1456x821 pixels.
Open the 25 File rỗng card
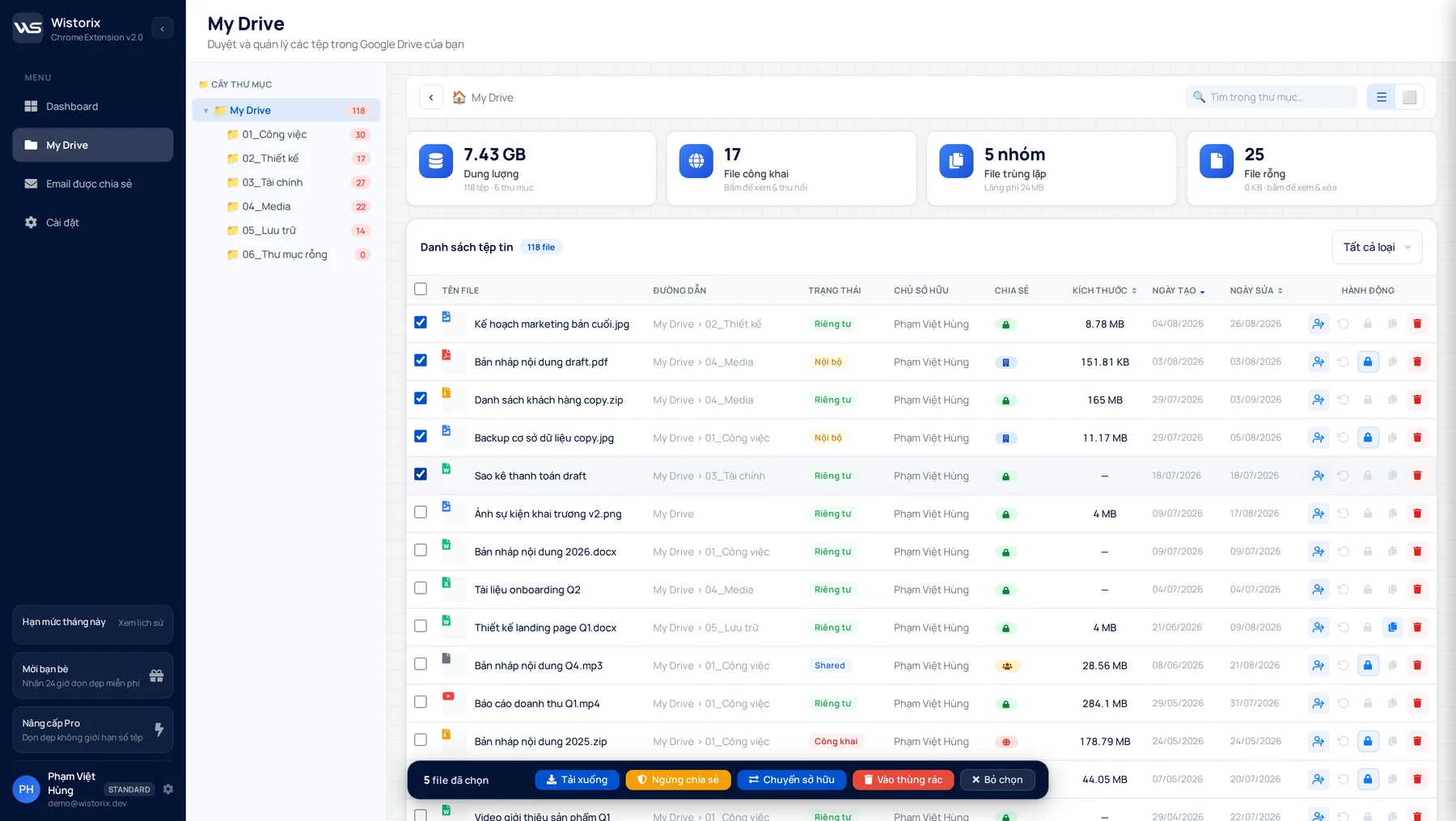[1311, 168]
